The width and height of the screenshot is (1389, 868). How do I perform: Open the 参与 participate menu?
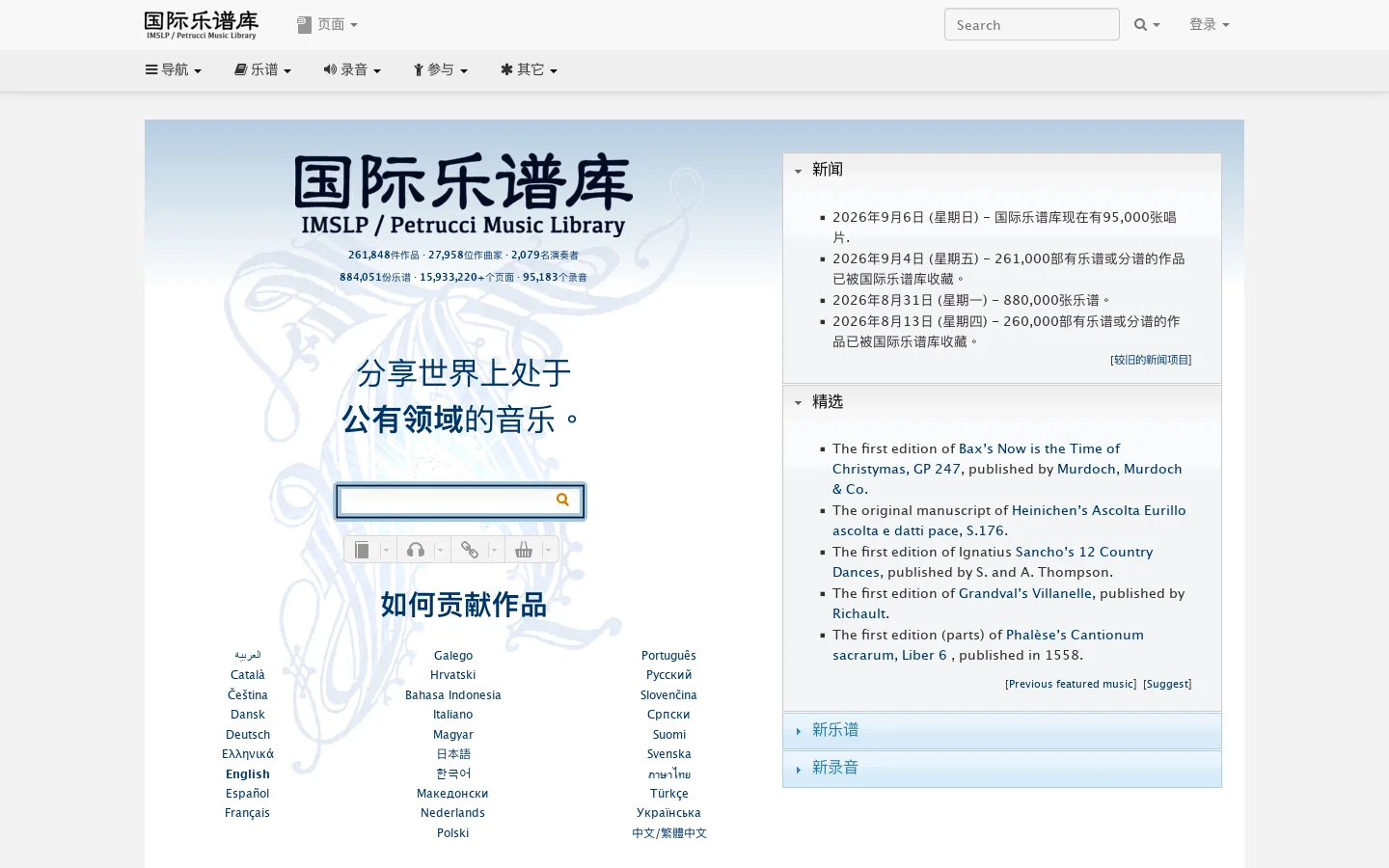click(x=441, y=69)
